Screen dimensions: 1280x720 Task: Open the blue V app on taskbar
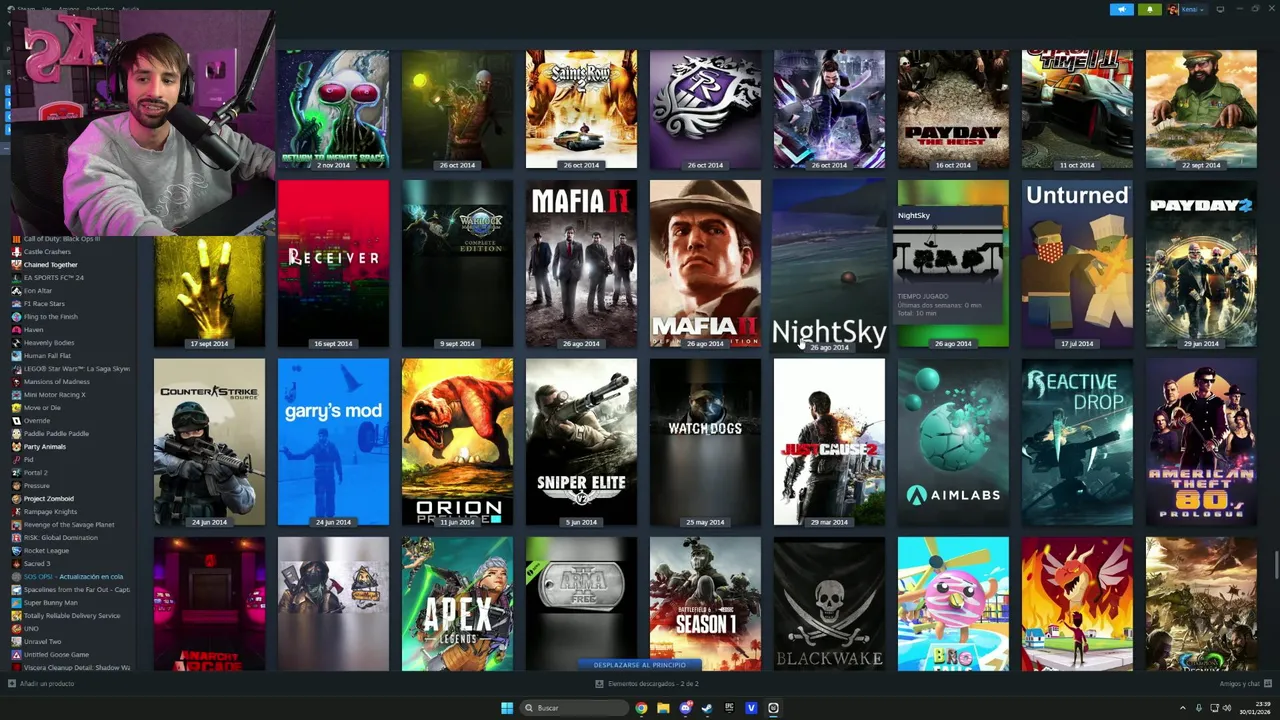click(751, 708)
